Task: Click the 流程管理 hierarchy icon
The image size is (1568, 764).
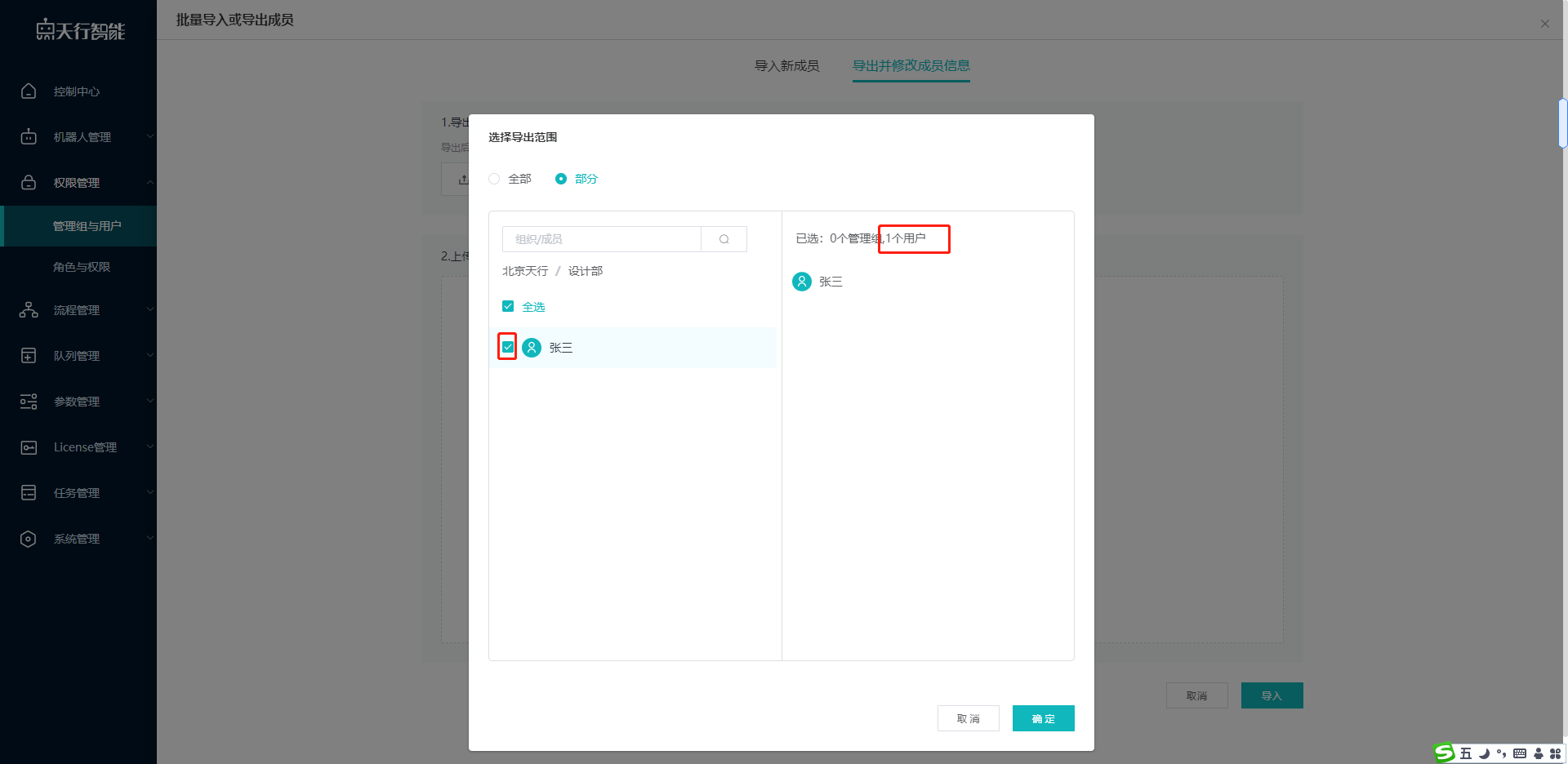Action: point(29,309)
